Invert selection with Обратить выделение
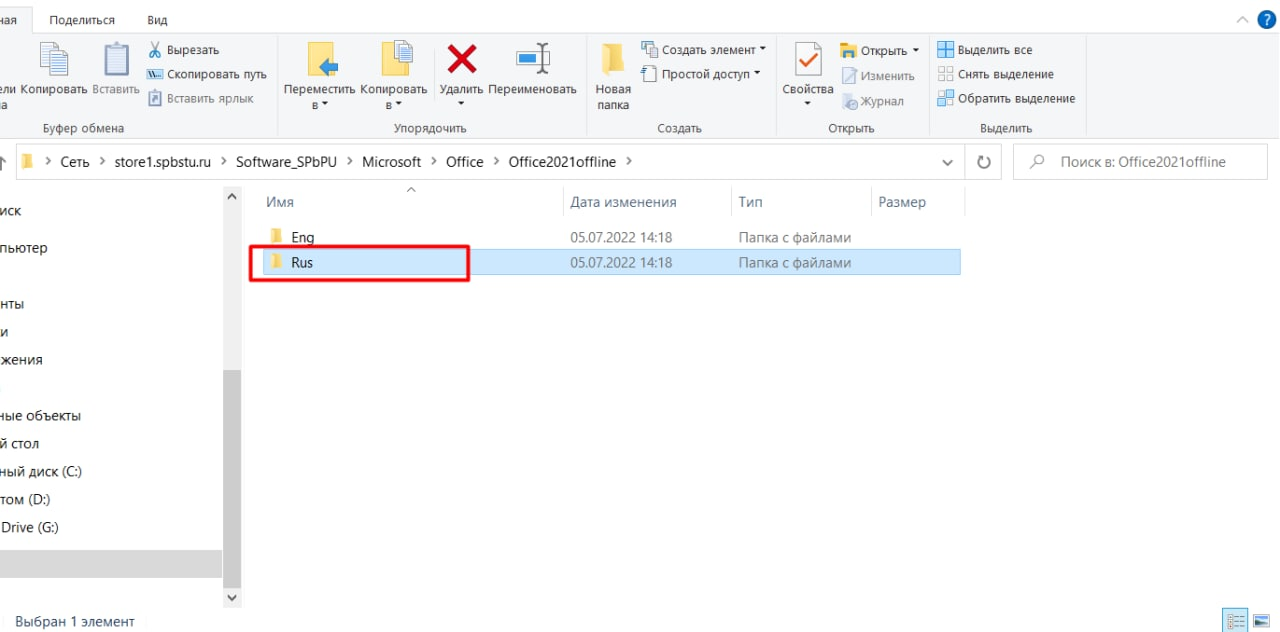 tap(1006, 98)
